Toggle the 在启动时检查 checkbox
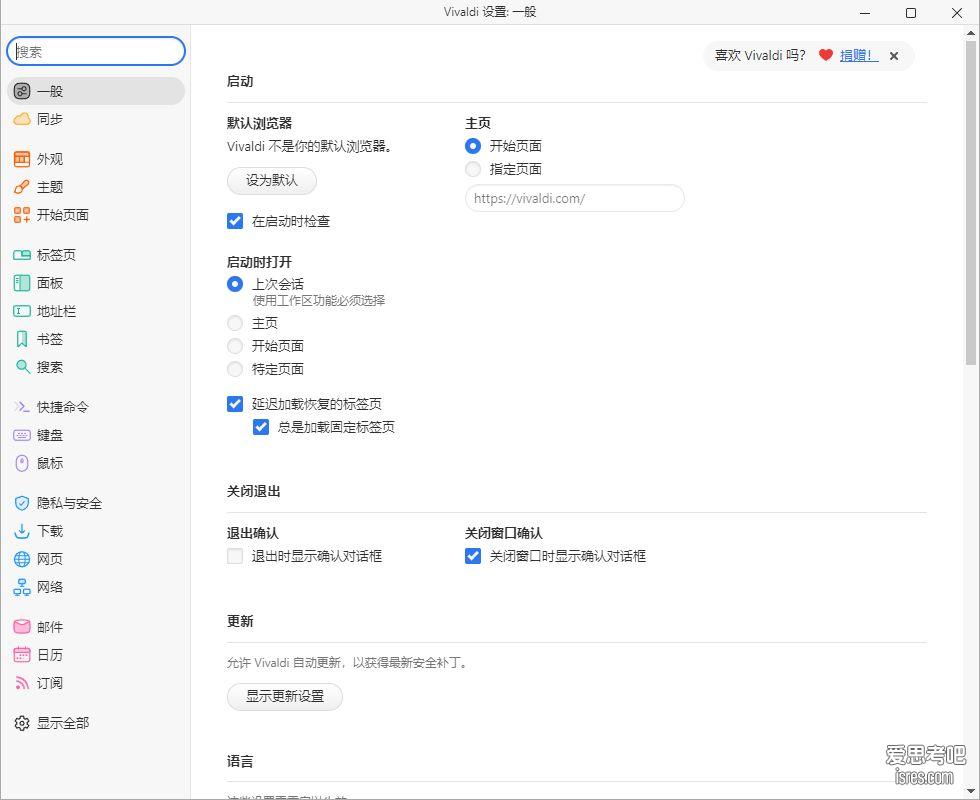The width and height of the screenshot is (980, 800). click(x=235, y=221)
